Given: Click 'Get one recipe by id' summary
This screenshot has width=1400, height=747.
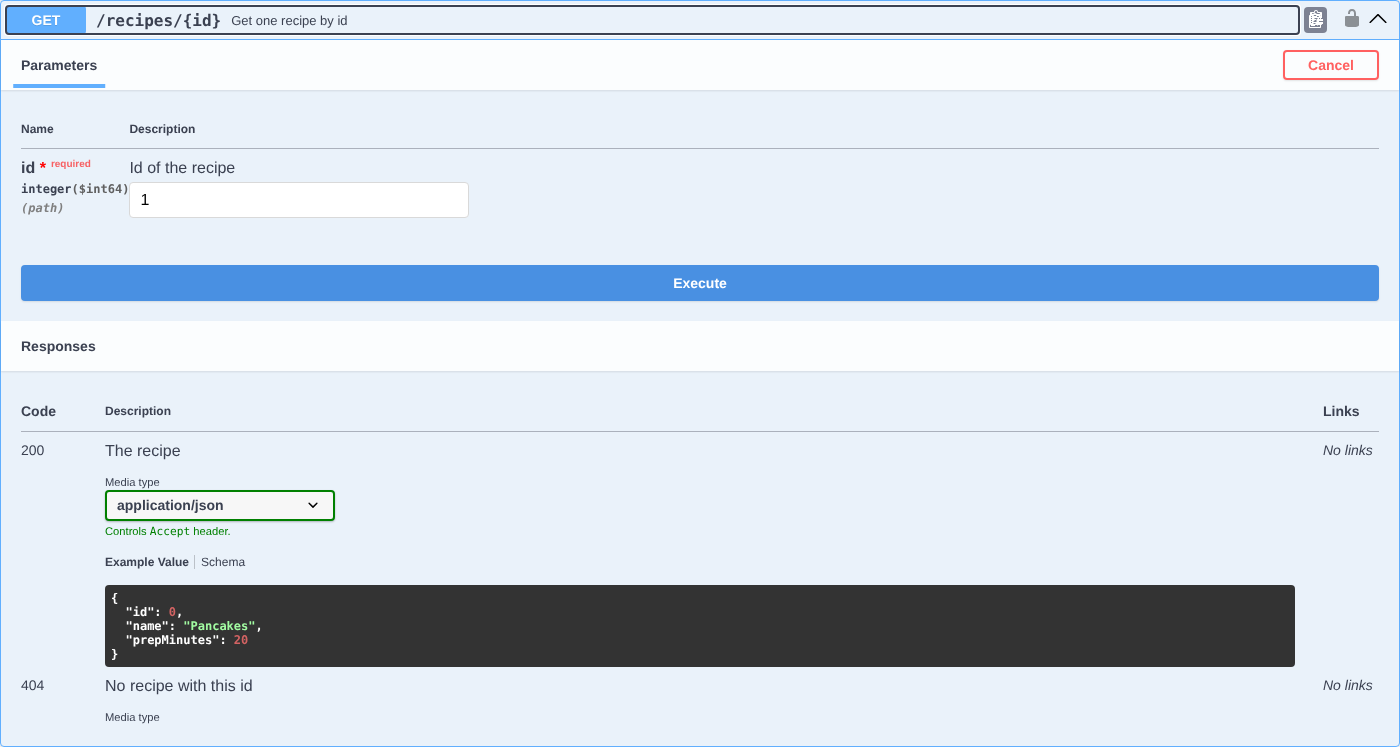Looking at the screenshot, I should 289,20.
